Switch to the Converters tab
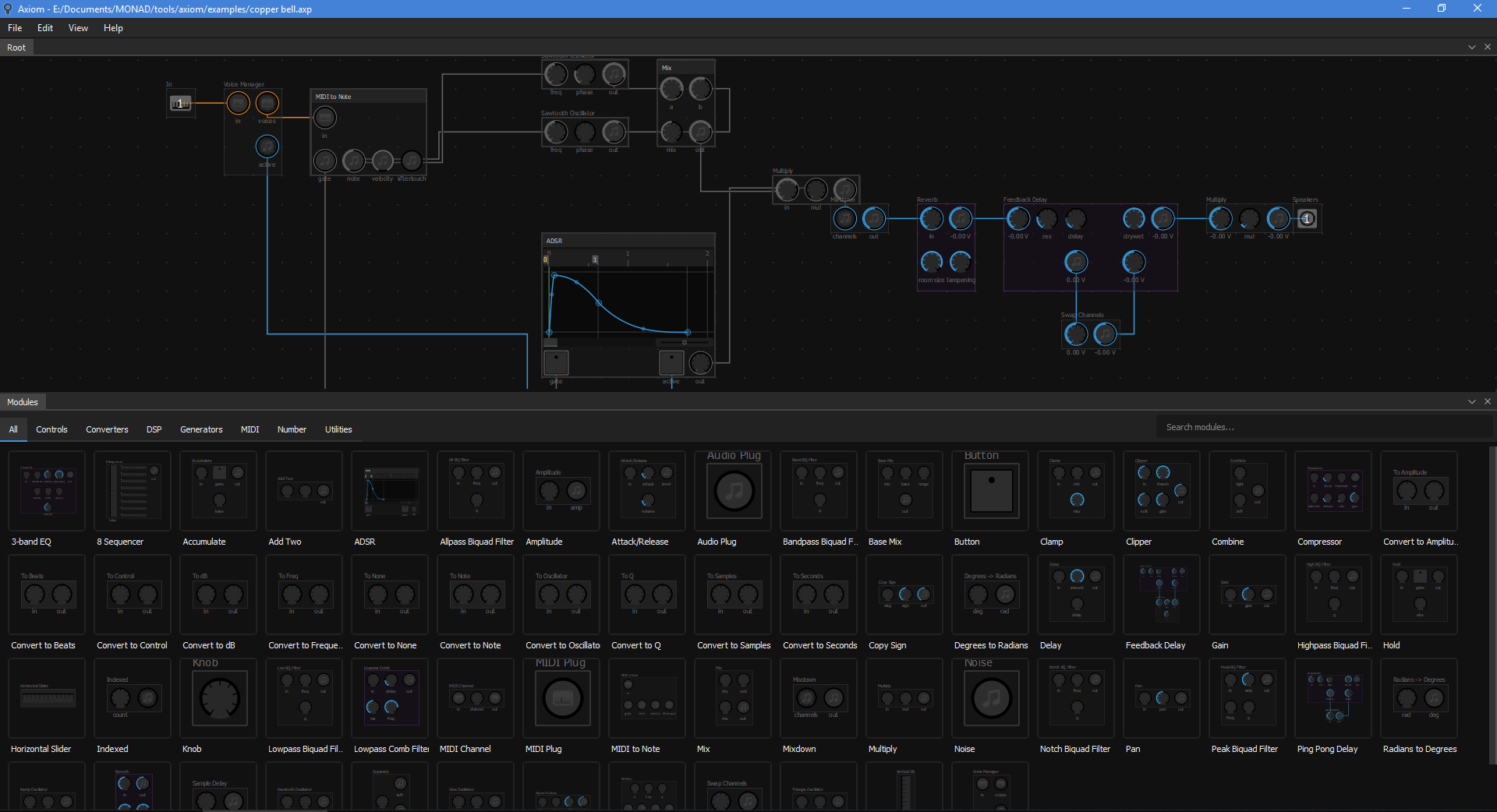The width and height of the screenshot is (1497, 812). click(107, 429)
